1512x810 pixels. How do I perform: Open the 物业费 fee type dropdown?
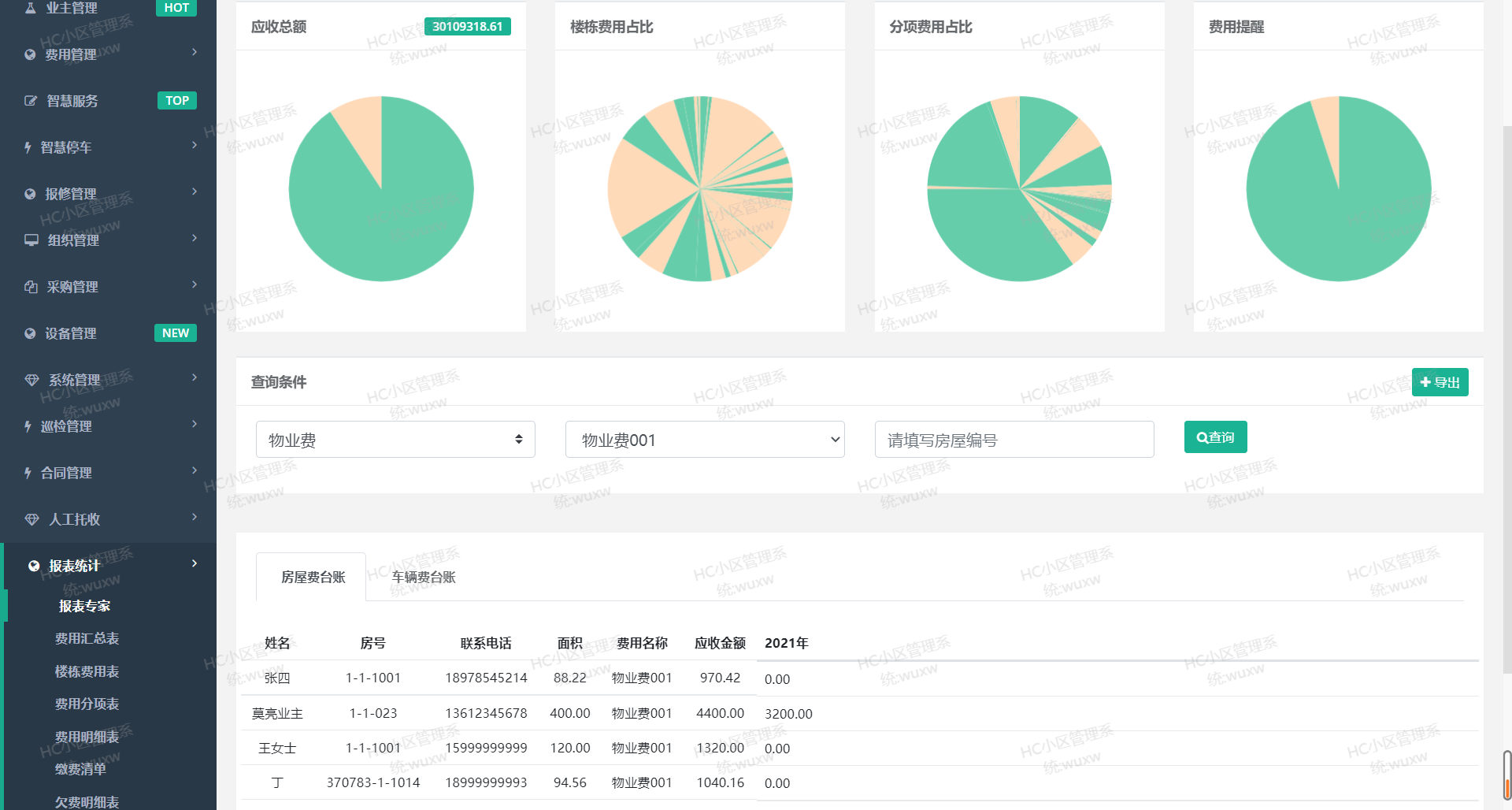pos(395,440)
